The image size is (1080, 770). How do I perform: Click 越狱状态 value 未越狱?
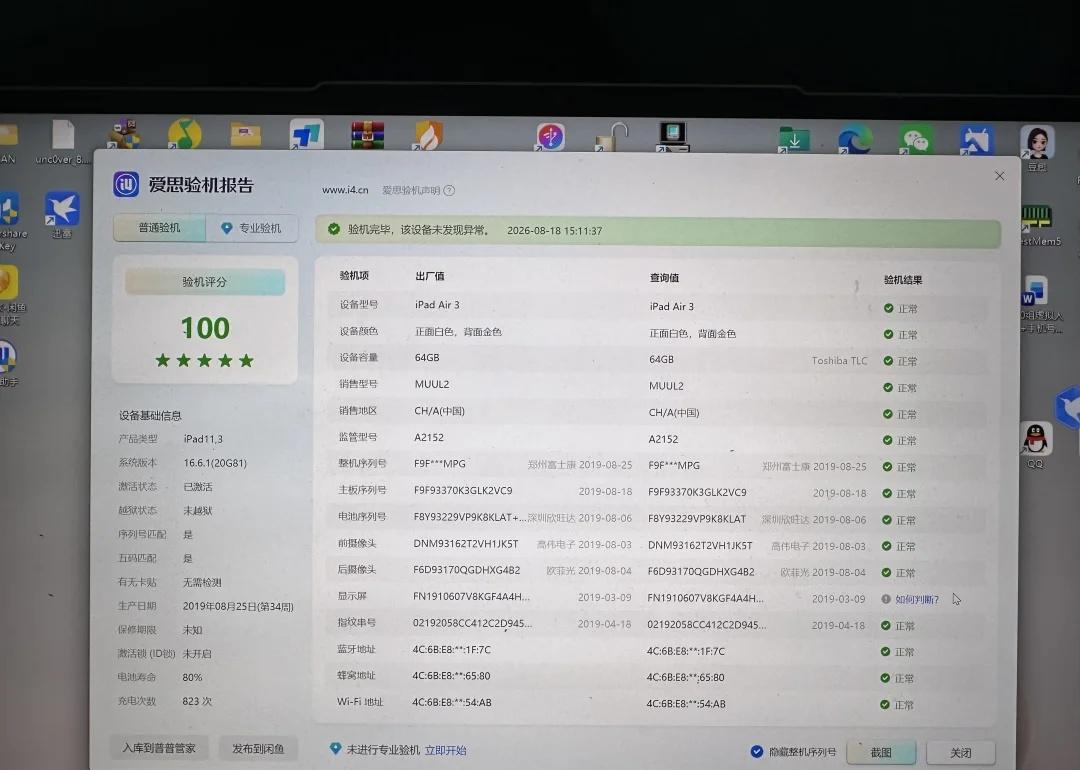pos(198,510)
